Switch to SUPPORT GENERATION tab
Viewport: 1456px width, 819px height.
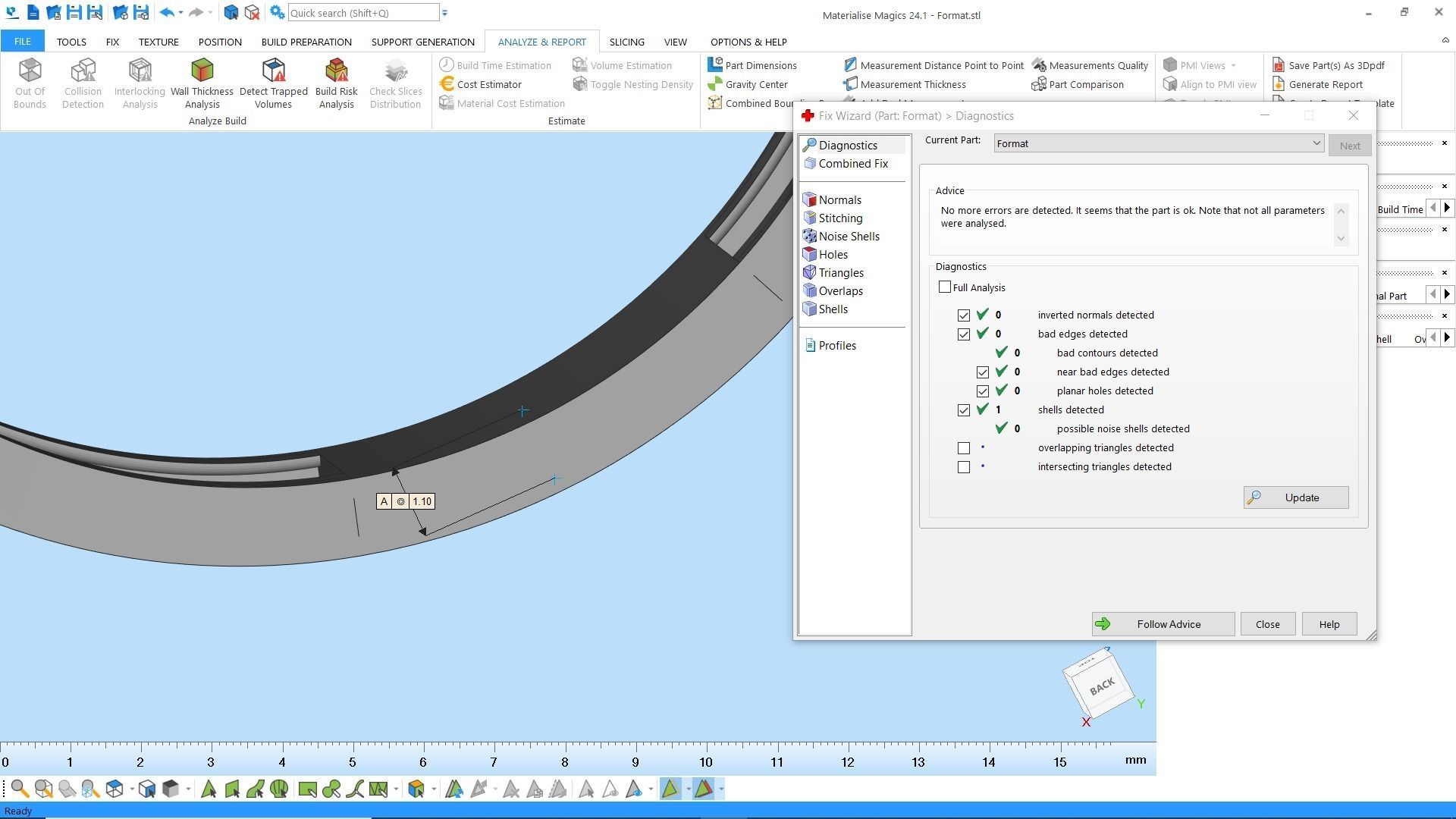click(x=422, y=42)
